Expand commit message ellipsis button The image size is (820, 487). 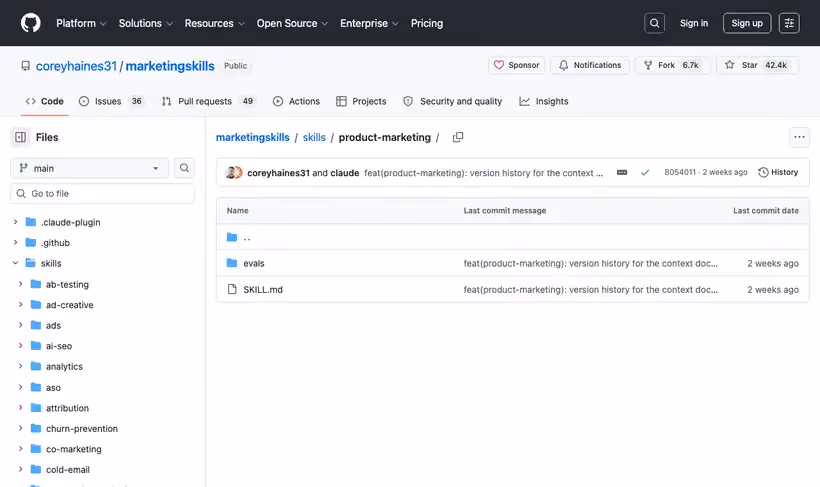click(x=622, y=172)
